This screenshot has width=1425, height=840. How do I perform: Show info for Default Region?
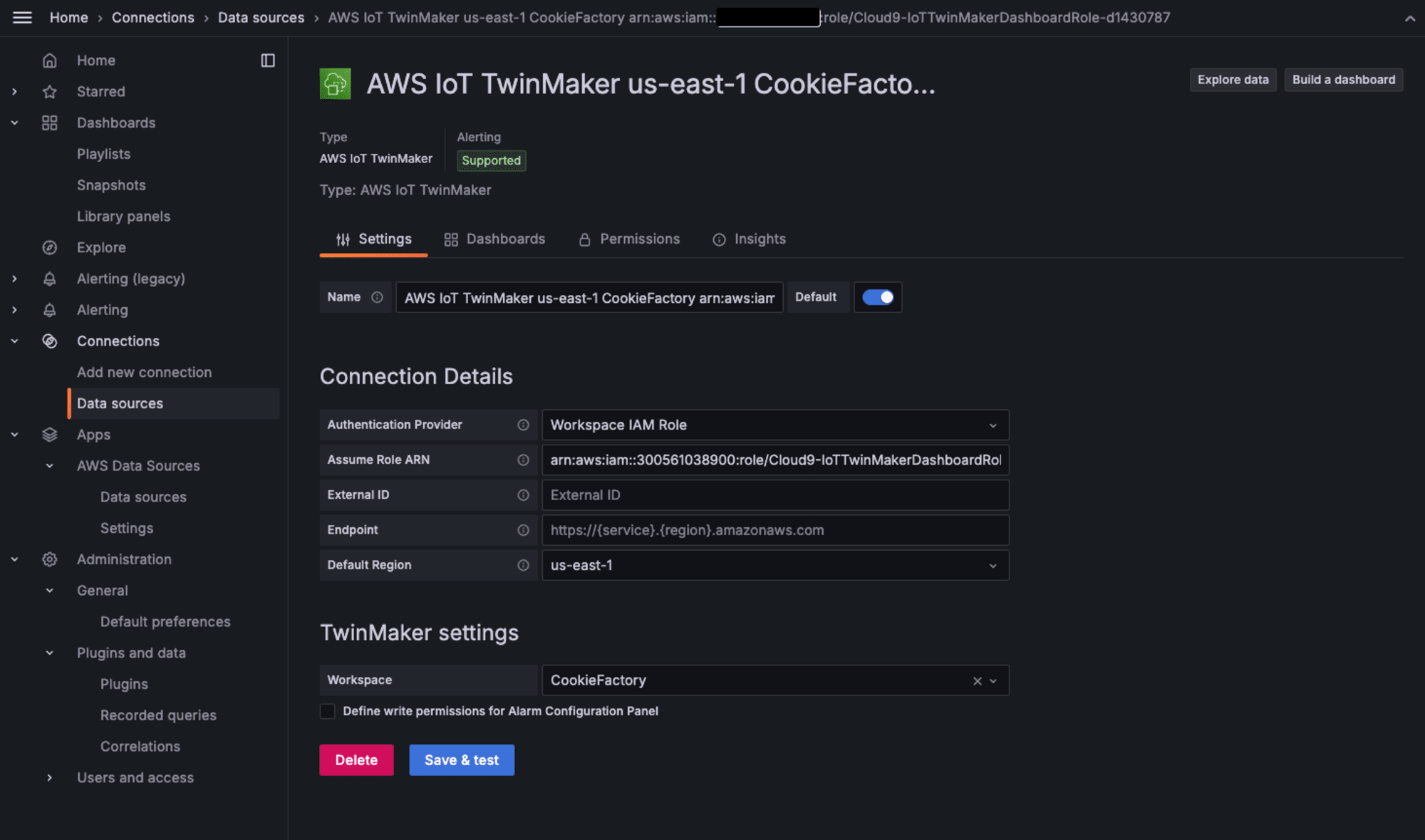523,565
